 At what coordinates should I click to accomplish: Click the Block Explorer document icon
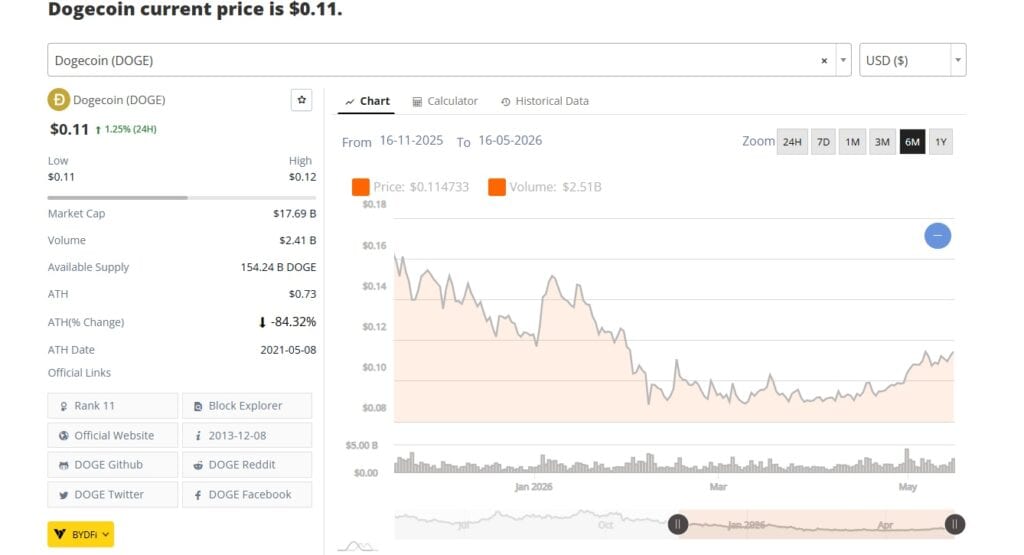198,406
